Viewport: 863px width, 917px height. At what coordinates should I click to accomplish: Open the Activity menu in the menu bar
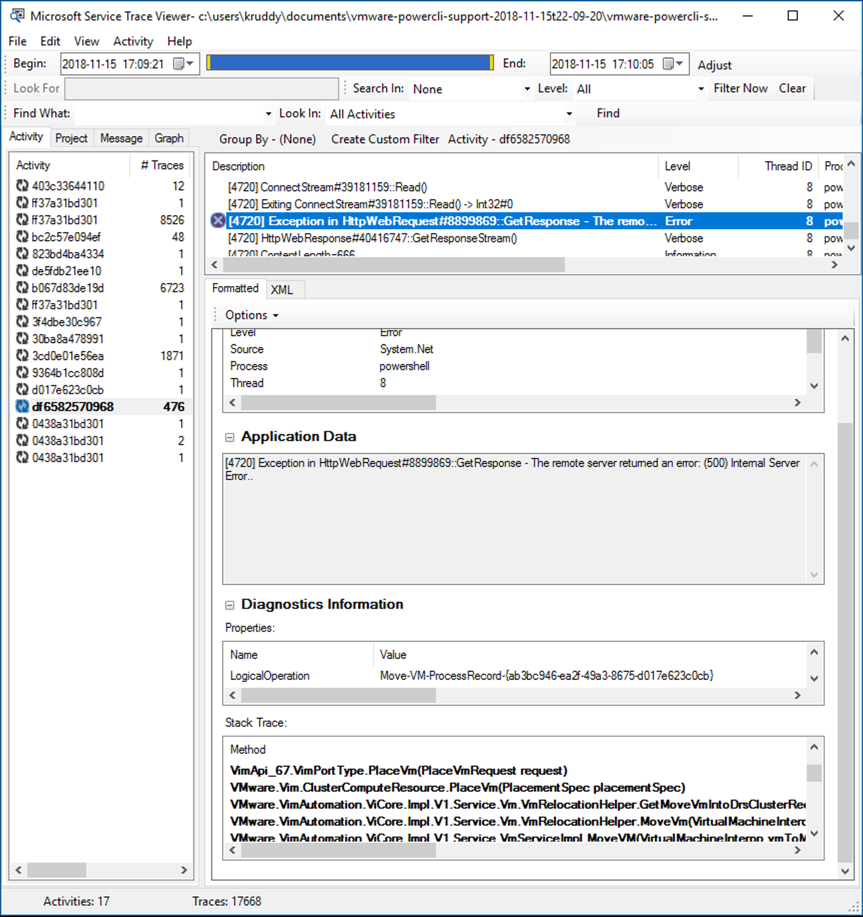[x=133, y=41]
